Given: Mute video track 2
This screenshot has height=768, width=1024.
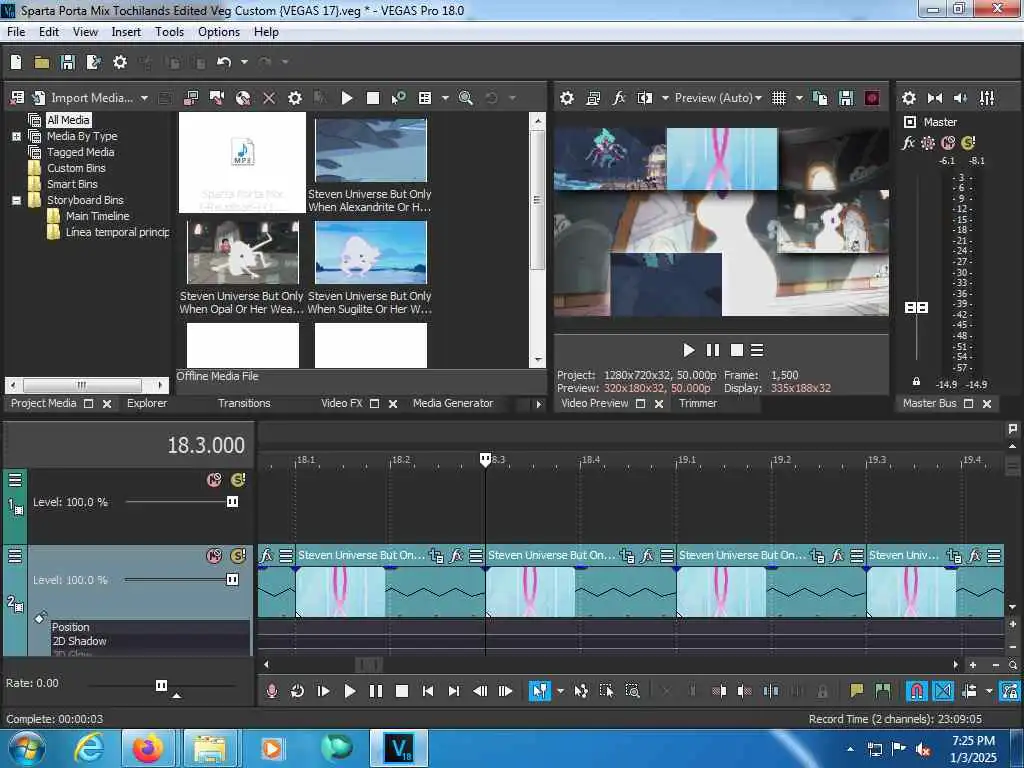Looking at the screenshot, I should 214,556.
